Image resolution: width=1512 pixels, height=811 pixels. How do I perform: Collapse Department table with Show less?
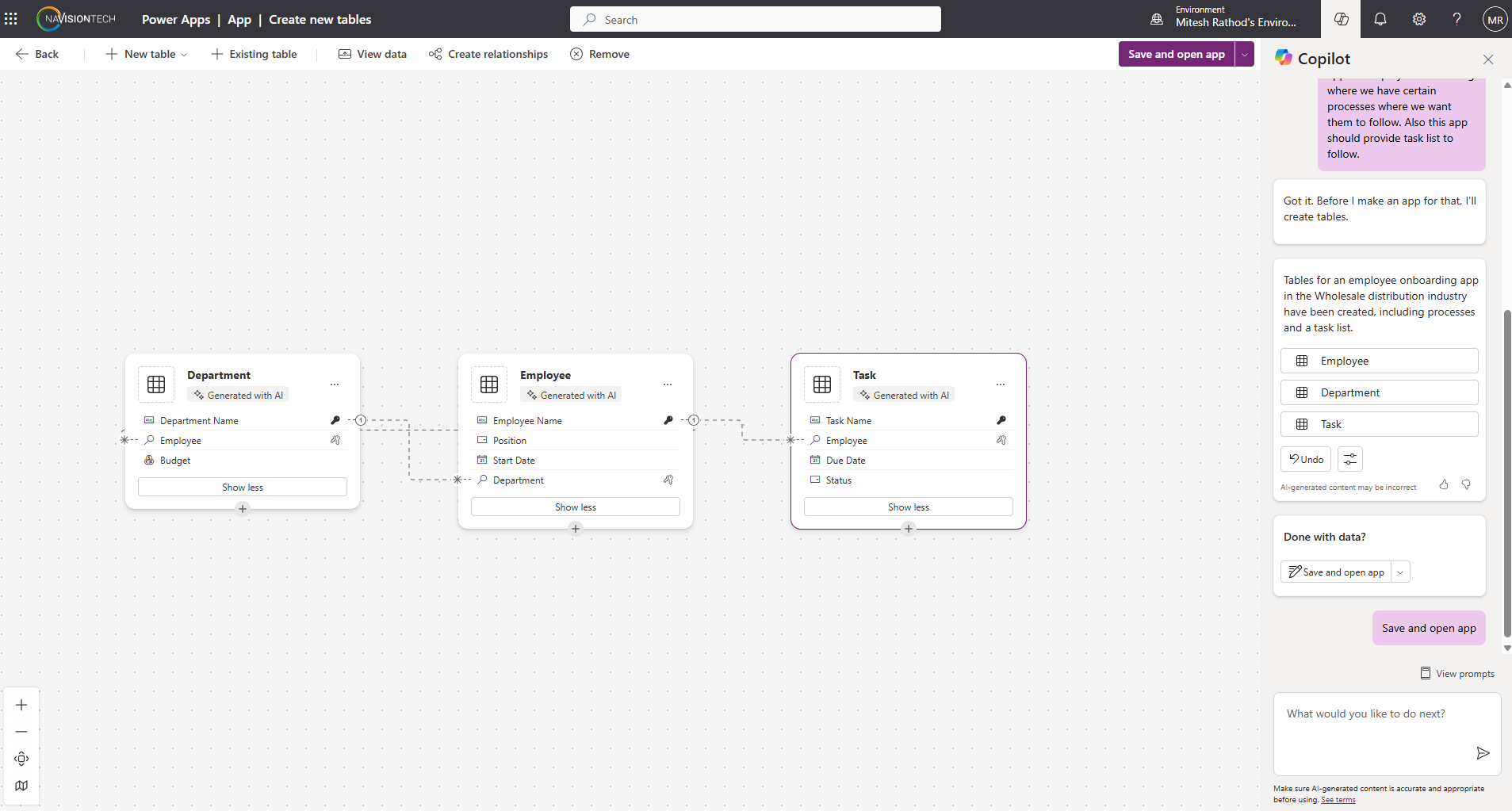click(x=242, y=487)
